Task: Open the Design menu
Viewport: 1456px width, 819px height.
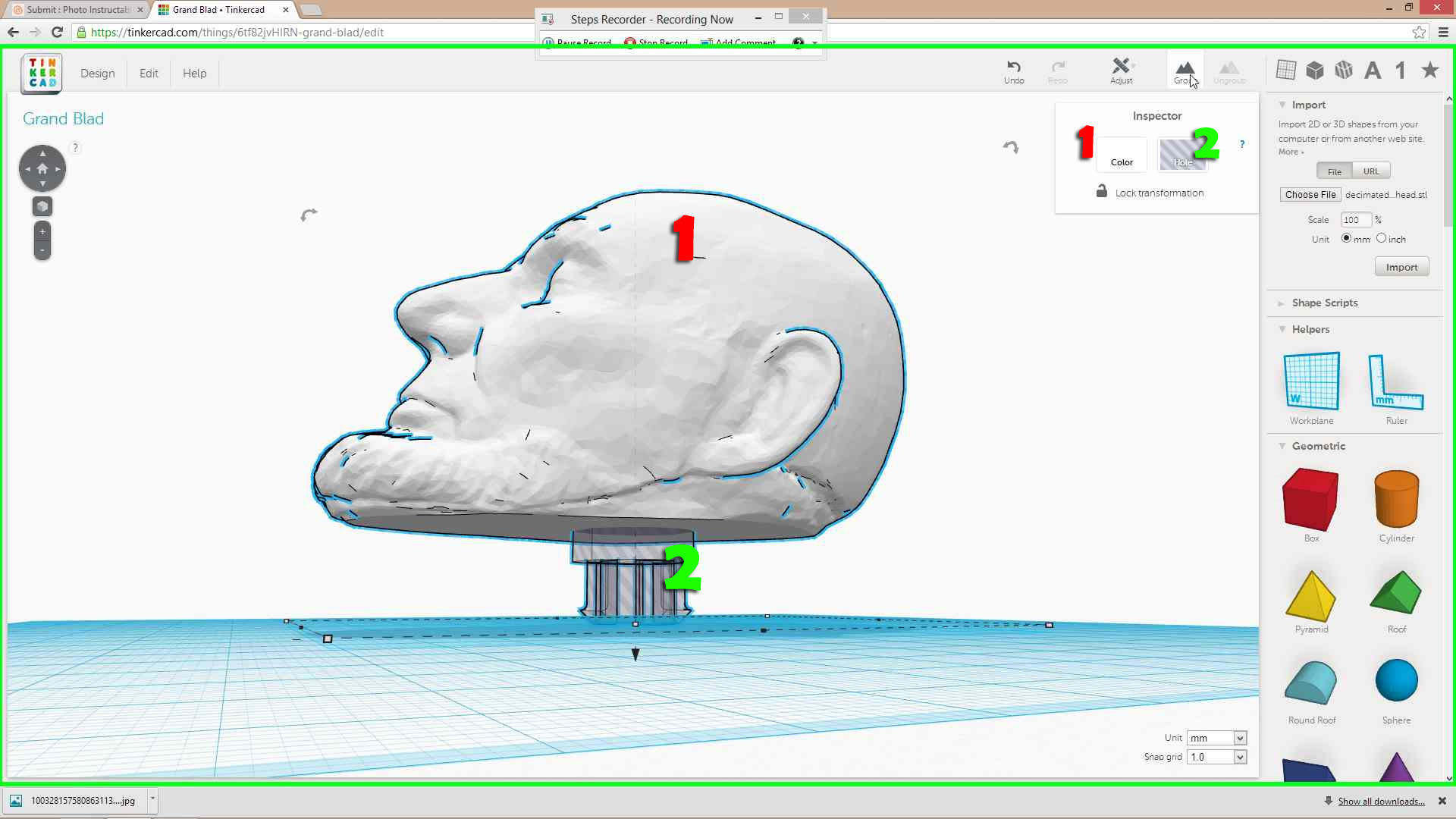Action: tap(98, 74)
